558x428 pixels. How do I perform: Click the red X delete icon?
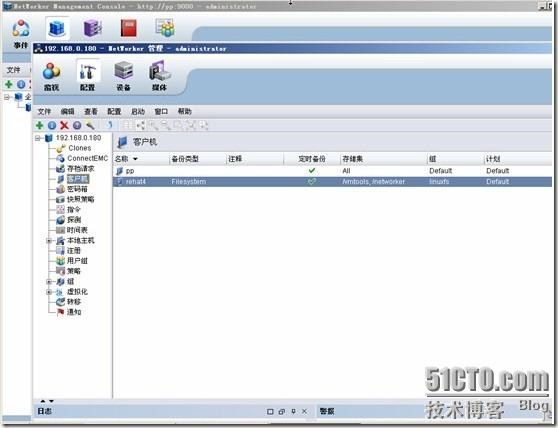click(64, 125)
